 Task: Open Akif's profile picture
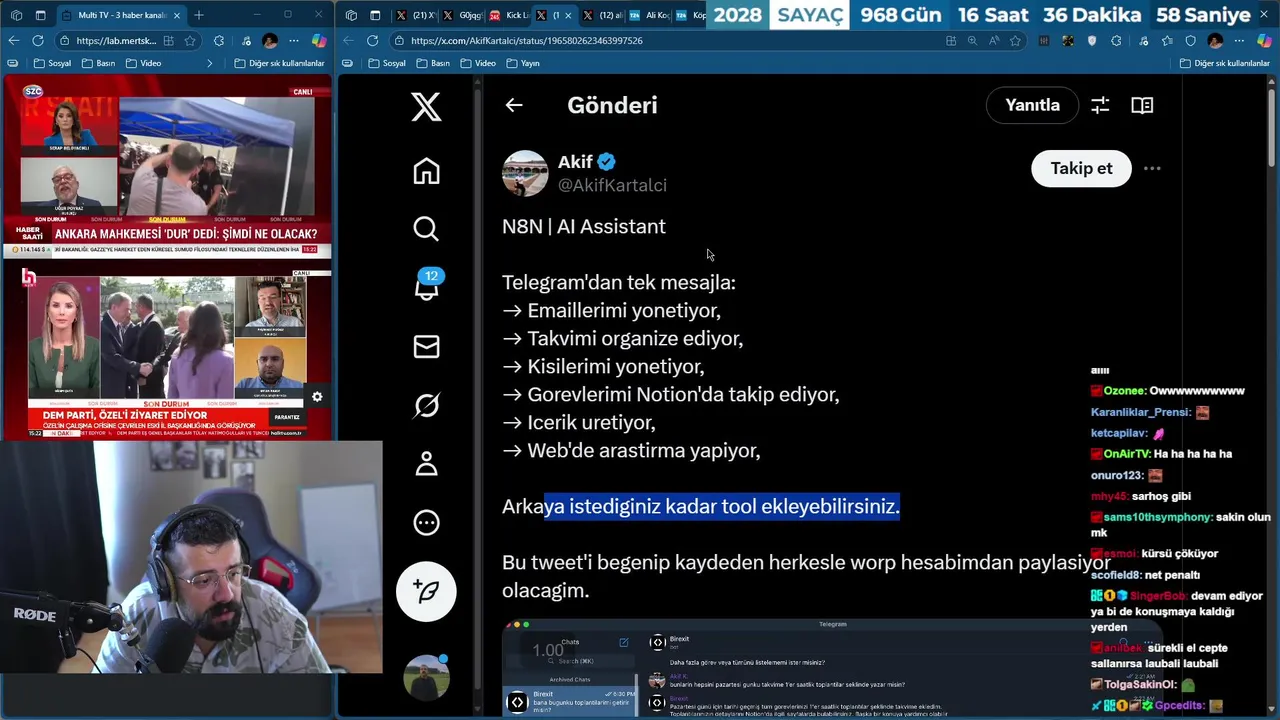[x=525, y=173]
